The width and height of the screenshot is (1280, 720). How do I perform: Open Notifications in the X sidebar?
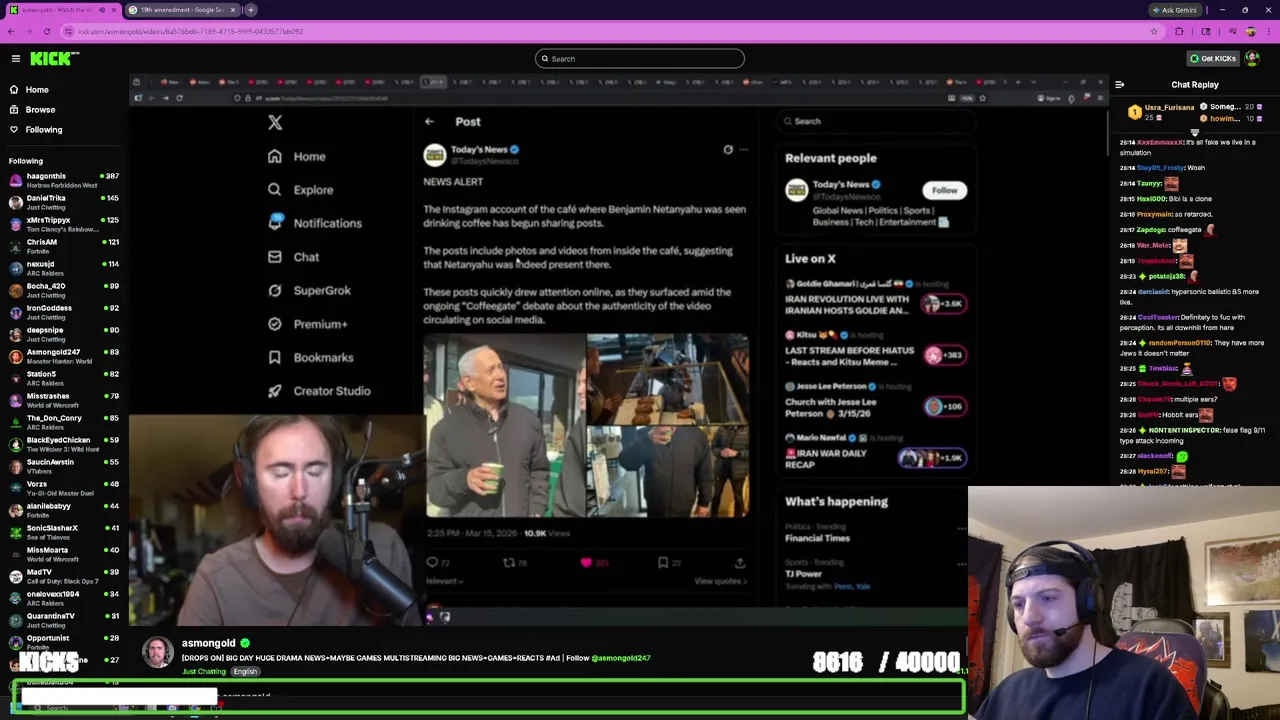315,223
